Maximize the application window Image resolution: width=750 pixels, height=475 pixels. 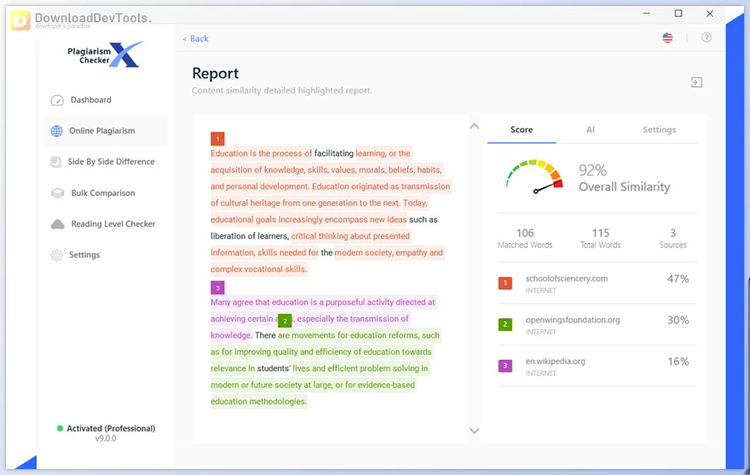[678, 13]
